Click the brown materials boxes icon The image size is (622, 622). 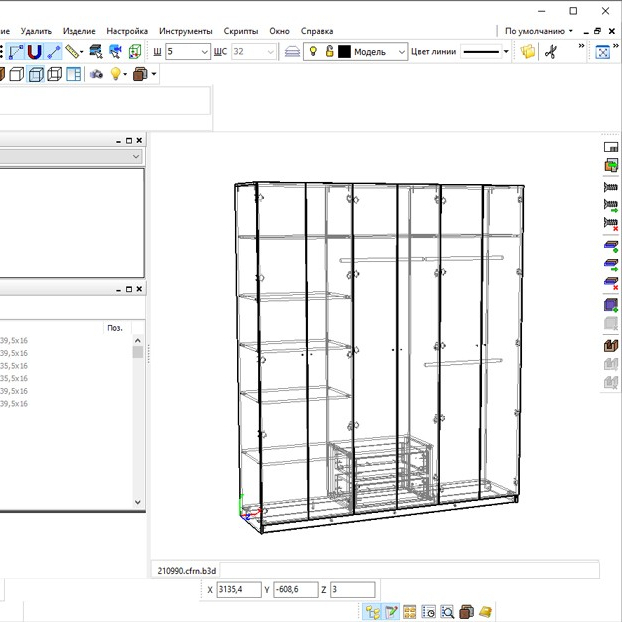[x=140, y=74]
